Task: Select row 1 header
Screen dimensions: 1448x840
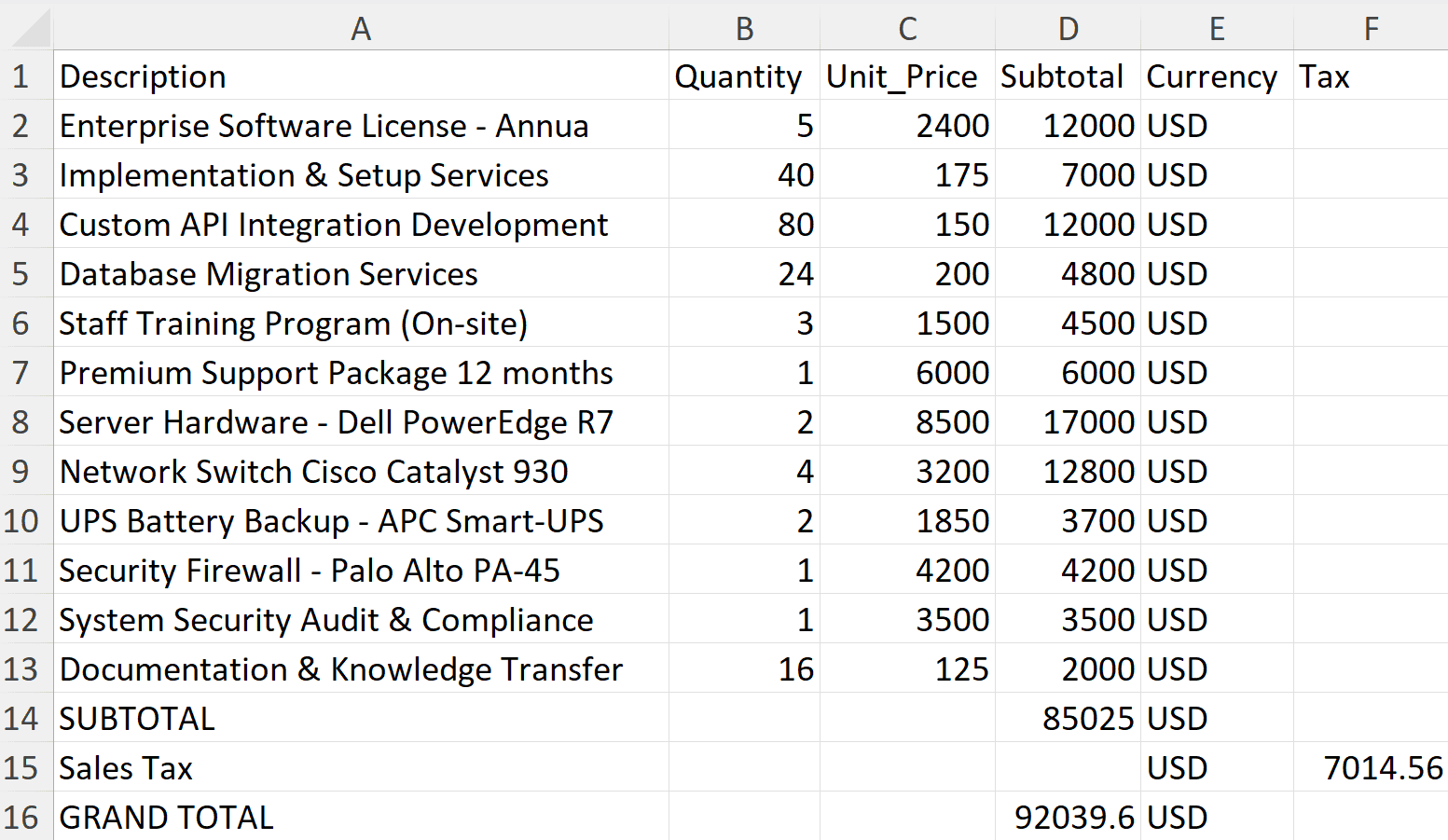Action: pyautogui.click(x=27, y=76)
